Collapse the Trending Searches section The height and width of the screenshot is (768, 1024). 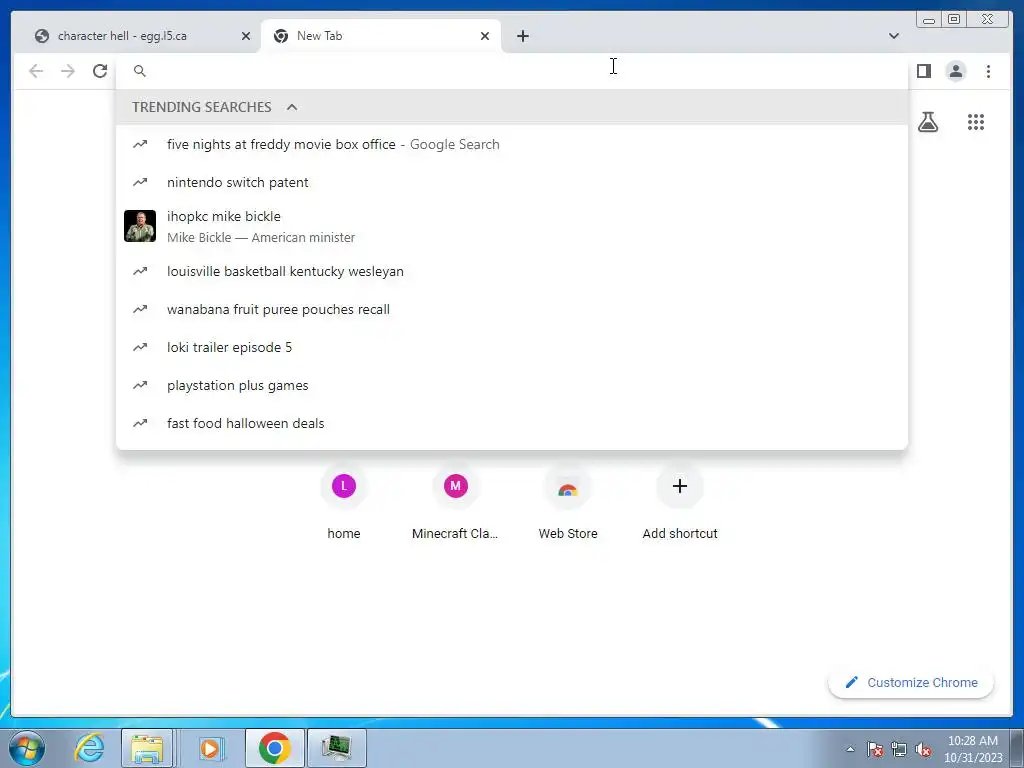[292, 107]
